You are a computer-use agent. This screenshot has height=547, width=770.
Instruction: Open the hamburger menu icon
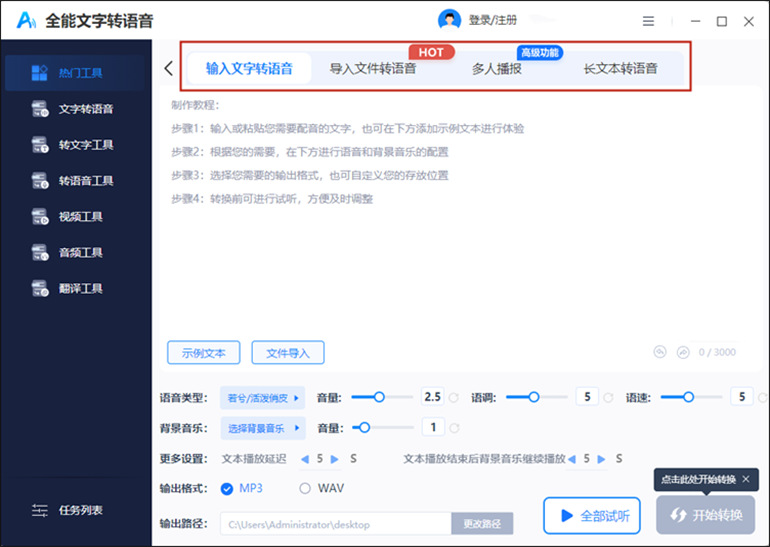pos(648,21)
